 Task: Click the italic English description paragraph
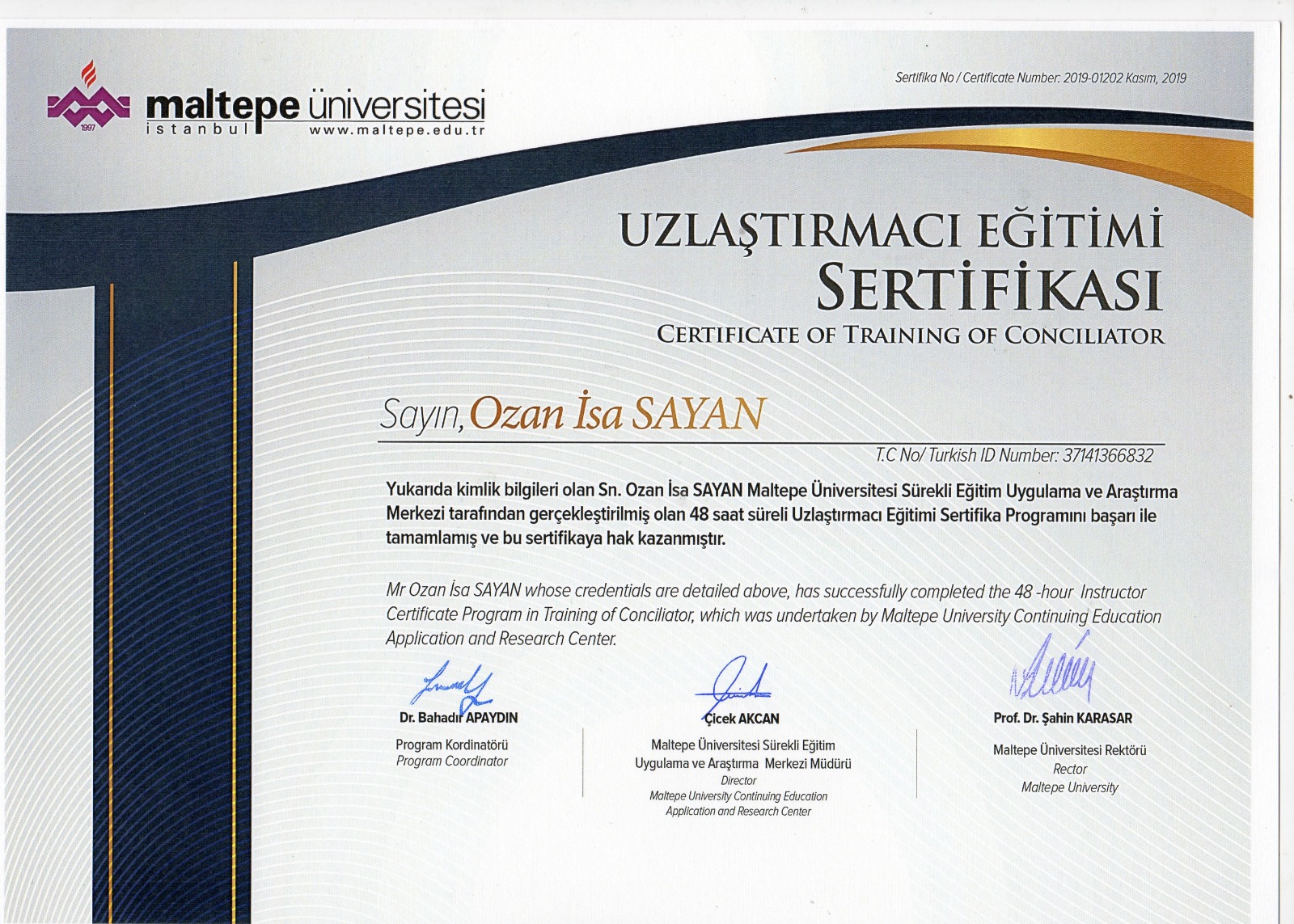coord(772,615)
